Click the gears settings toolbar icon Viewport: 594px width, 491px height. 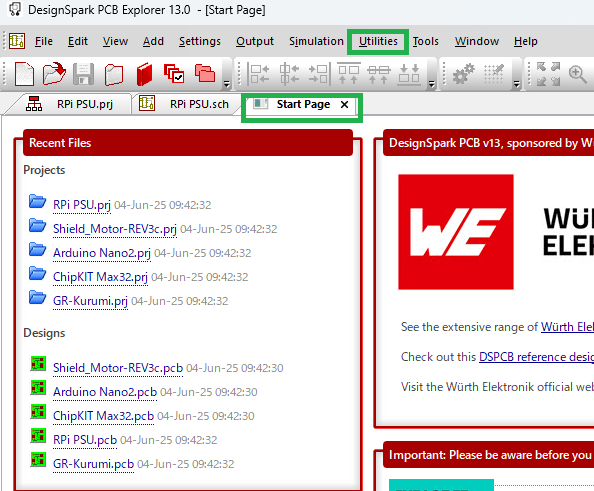(x=463, y=74)
